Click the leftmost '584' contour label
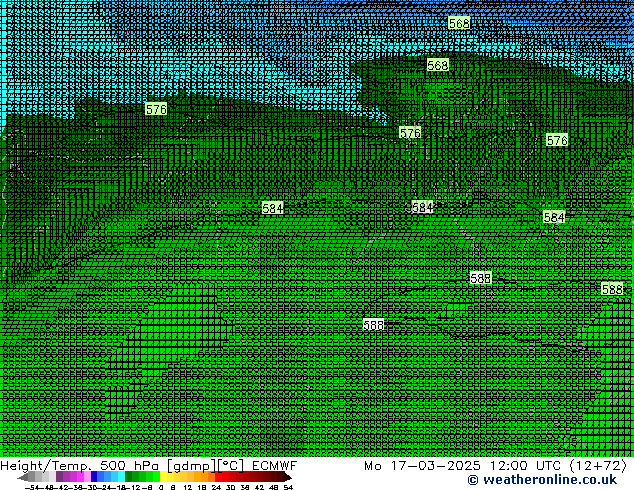 coord(273,208)
